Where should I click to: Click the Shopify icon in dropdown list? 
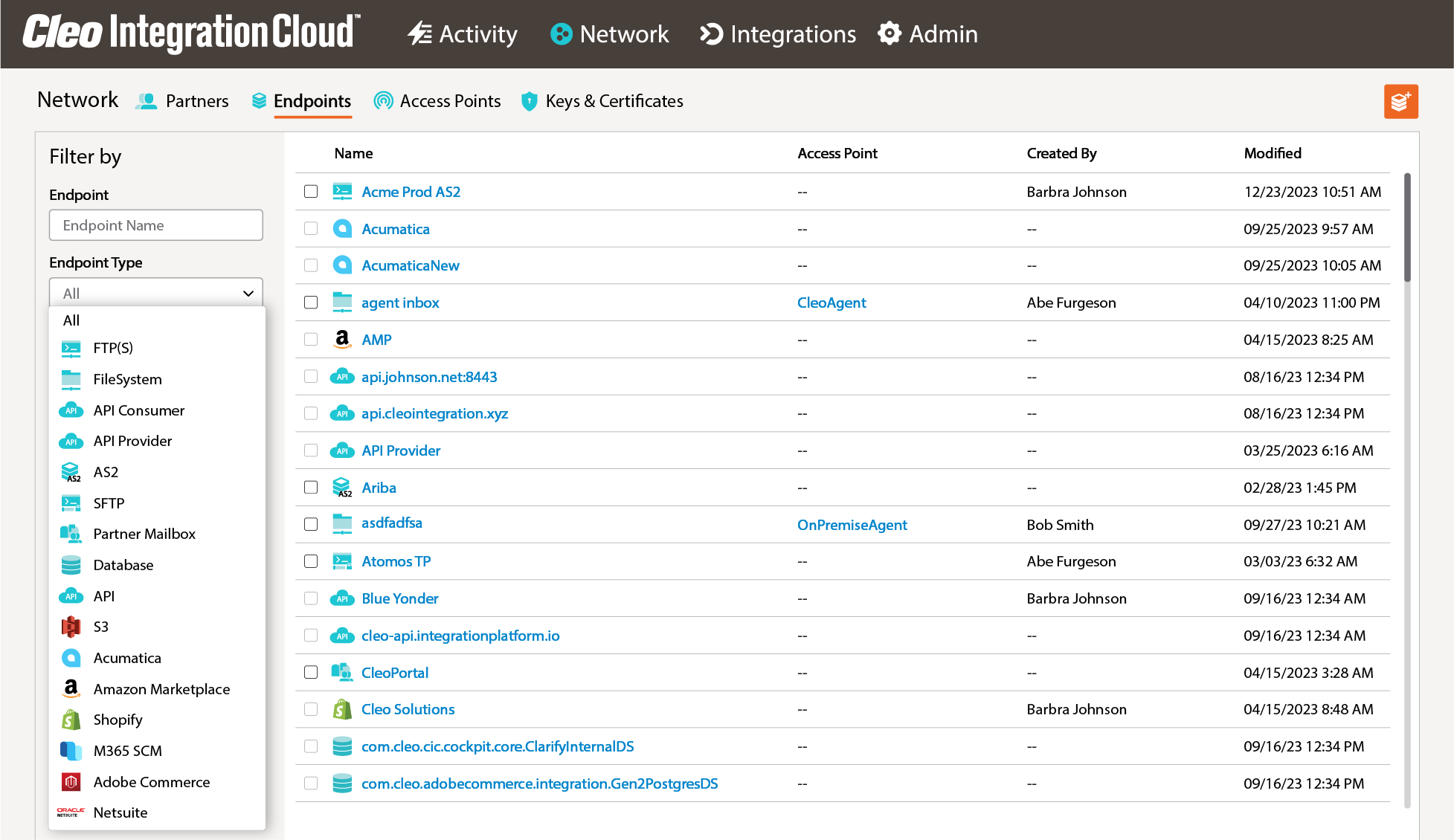(x=71, y=720)
